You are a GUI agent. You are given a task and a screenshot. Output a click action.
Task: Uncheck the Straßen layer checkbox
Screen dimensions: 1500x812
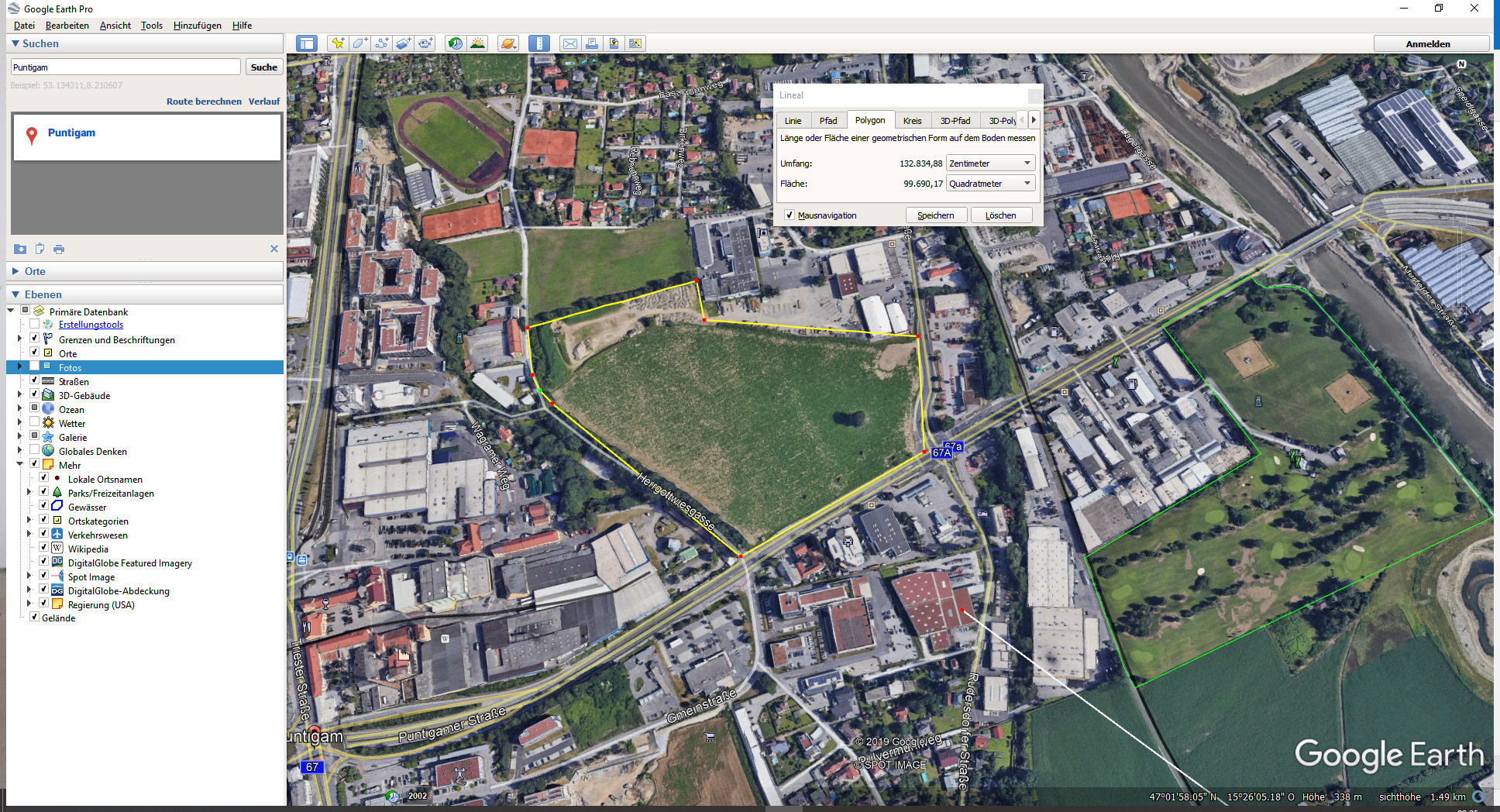tap(34, 380)
